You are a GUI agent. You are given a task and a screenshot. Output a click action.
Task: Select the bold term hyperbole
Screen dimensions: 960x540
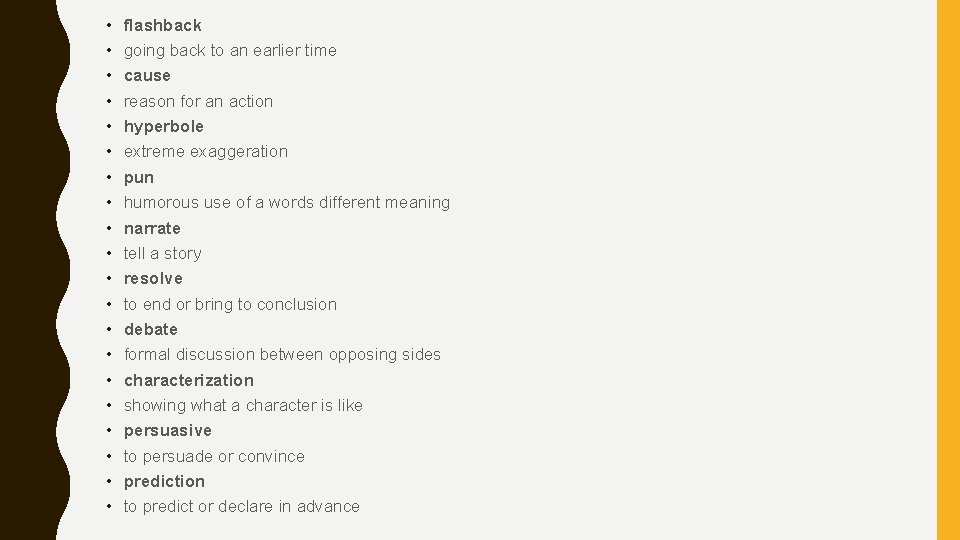pyautogui.click(x=163, y=127)
